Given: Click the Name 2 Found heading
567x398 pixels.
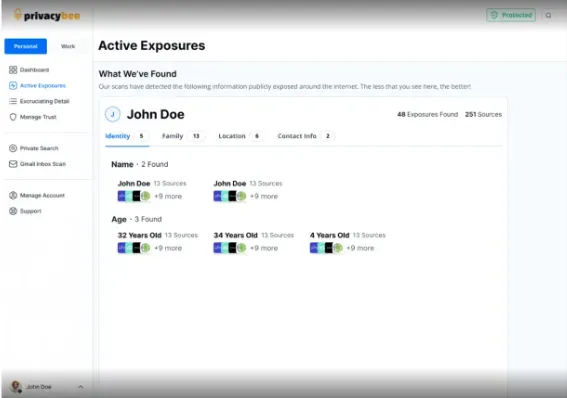Looking at the screenshot, I should 140,164.
